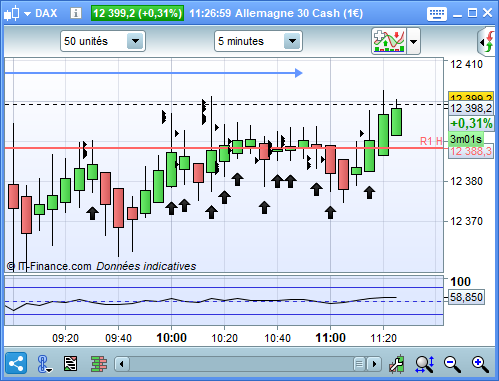Image resolution: width=499 pixels, height=381 pixels.
Task: Open the chart style dropdown arrow beside DAX
Action: pos(27,14)
